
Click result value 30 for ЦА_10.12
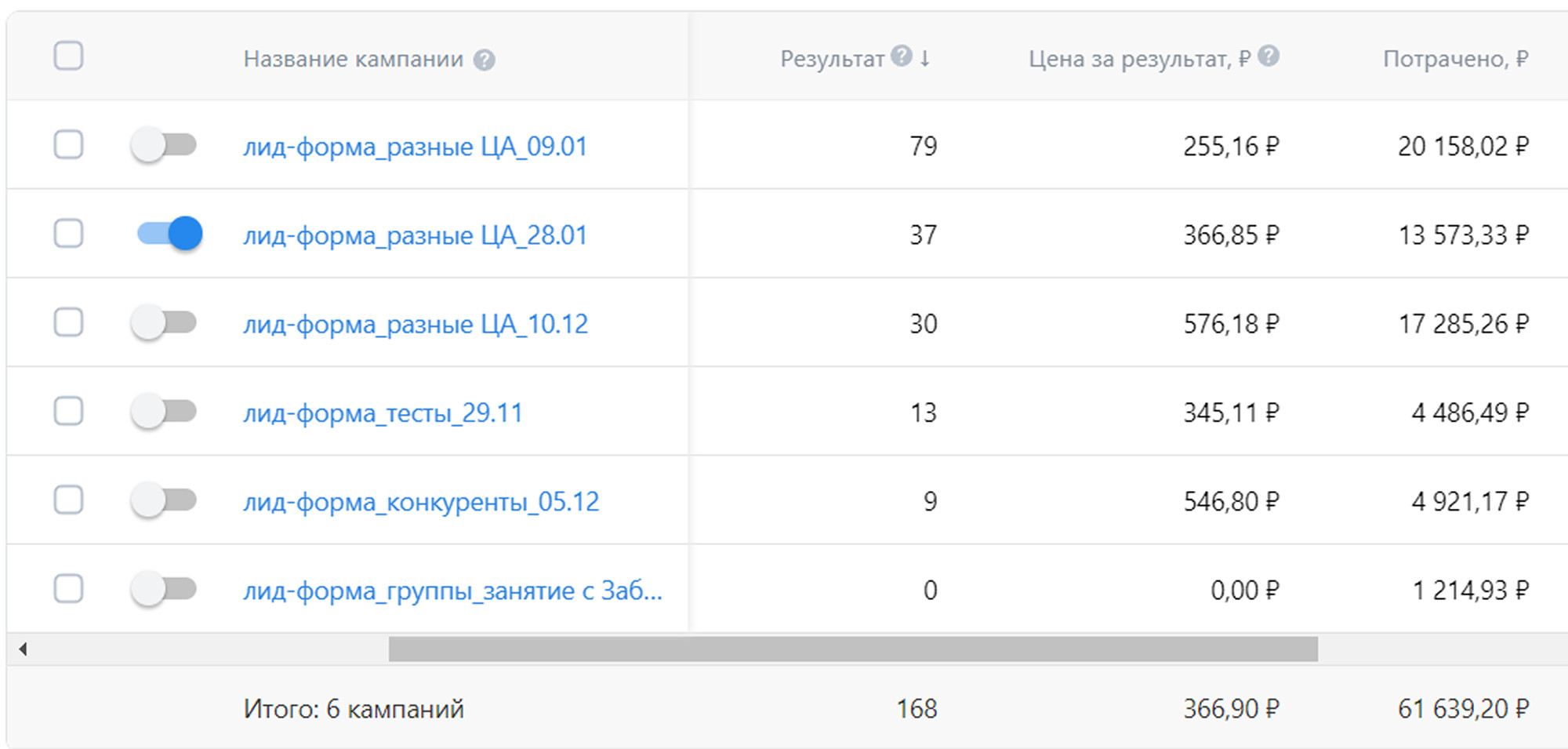pos(924,323)
